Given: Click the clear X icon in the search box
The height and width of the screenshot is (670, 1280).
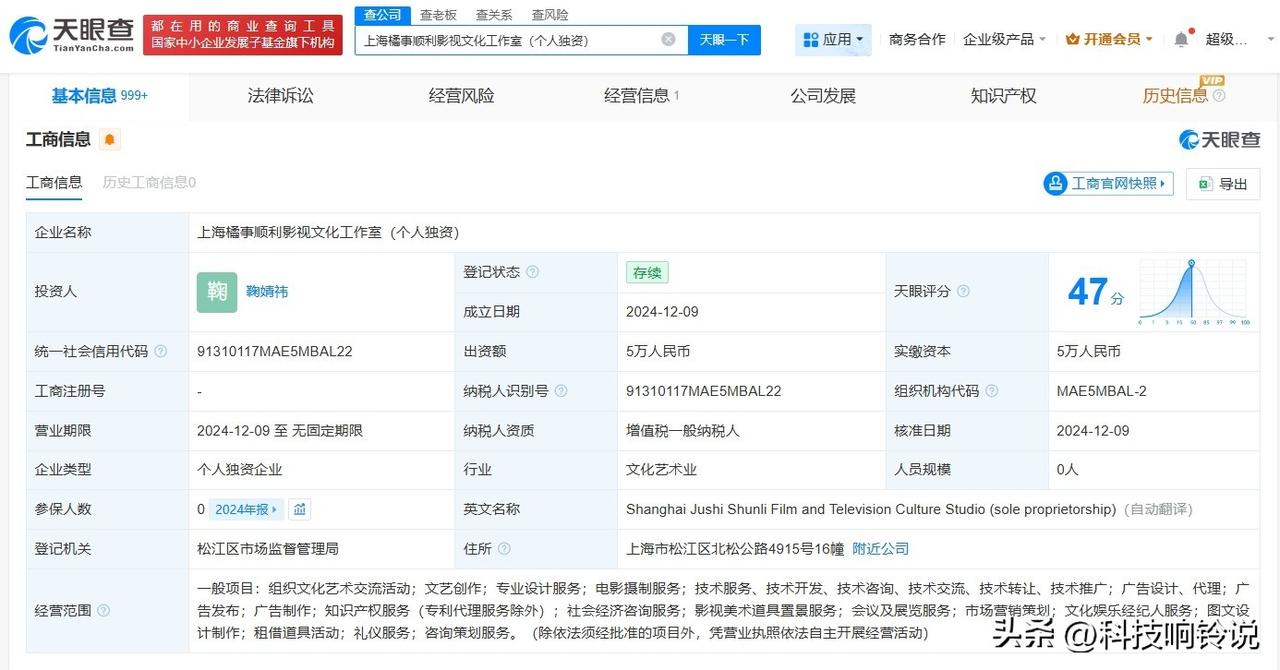Looking at the screenshot, I should click(x=668, y=39).
